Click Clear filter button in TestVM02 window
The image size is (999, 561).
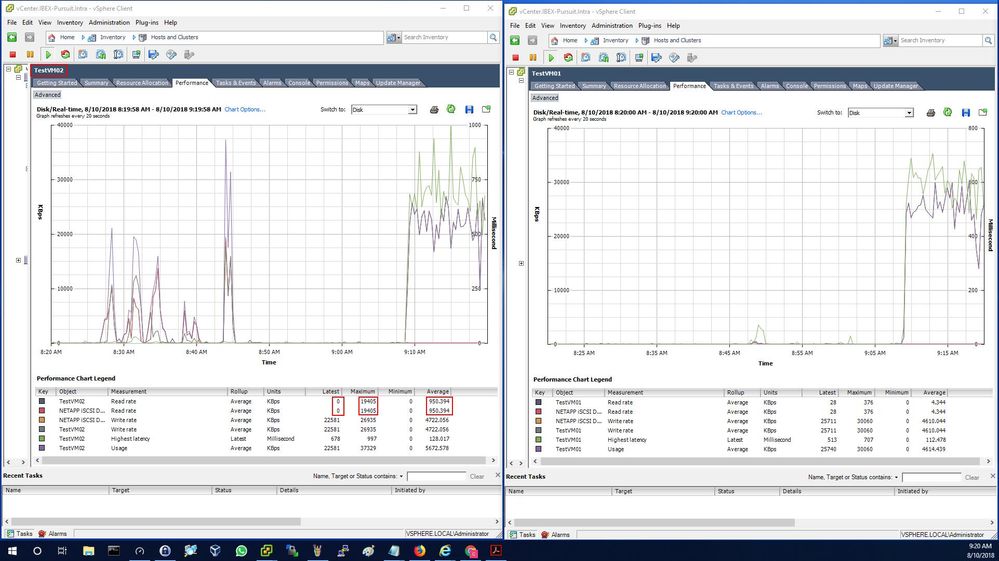477,476
